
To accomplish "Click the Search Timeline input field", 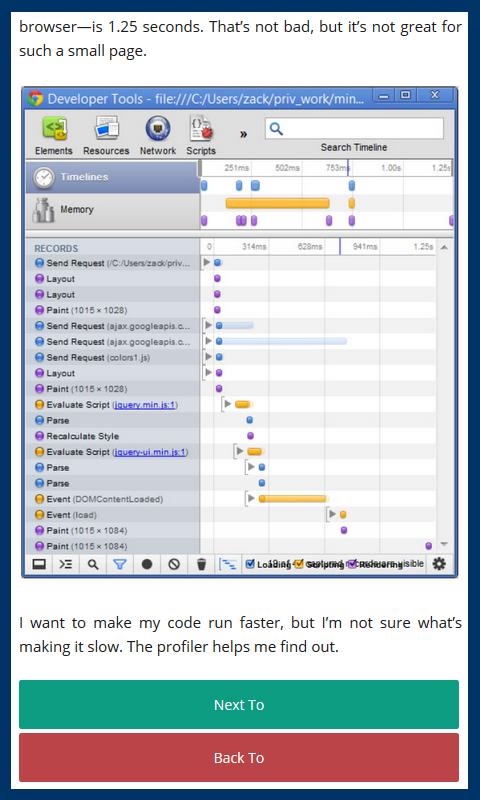I will click(354, 129).
